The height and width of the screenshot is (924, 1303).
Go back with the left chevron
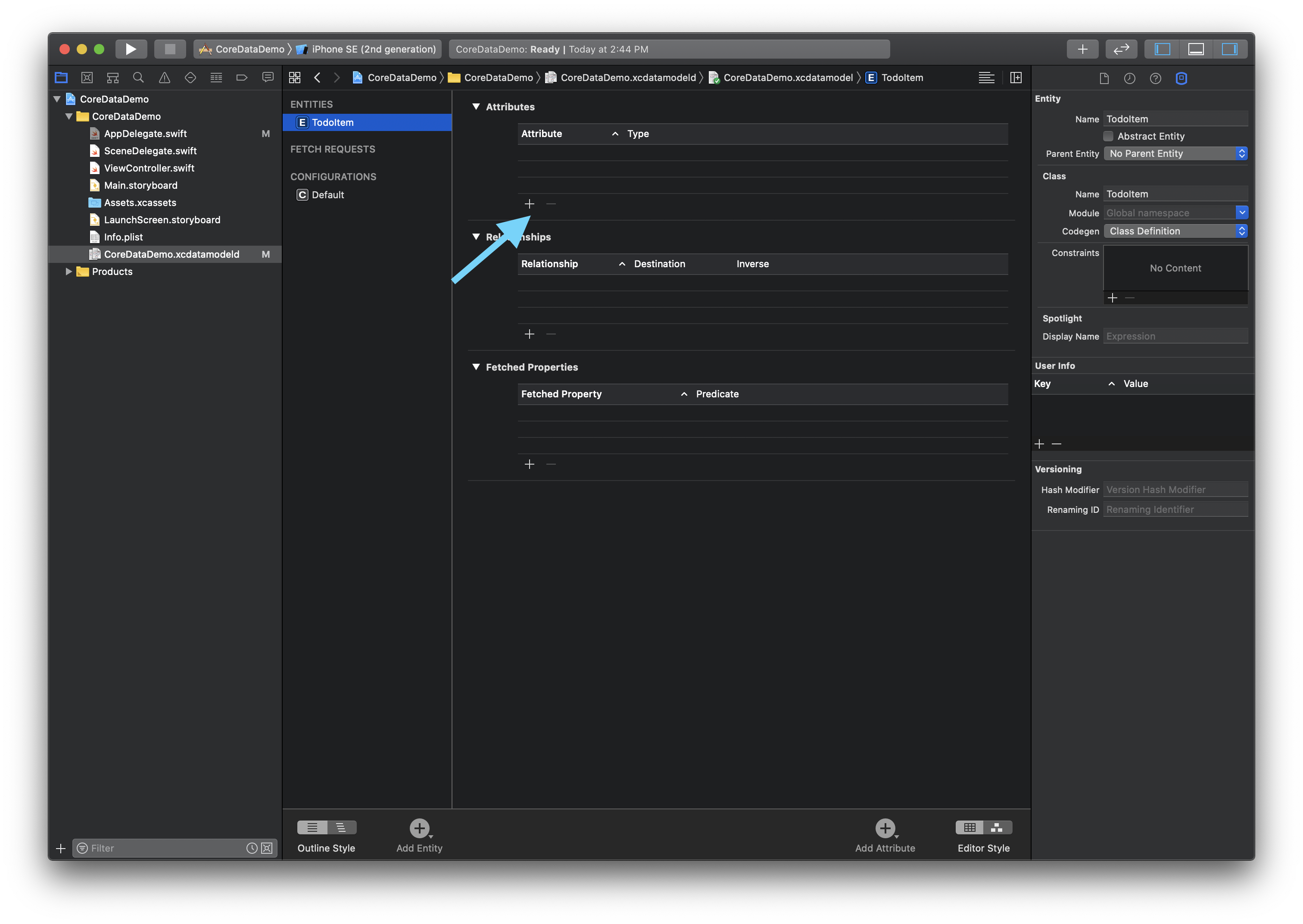318,78
